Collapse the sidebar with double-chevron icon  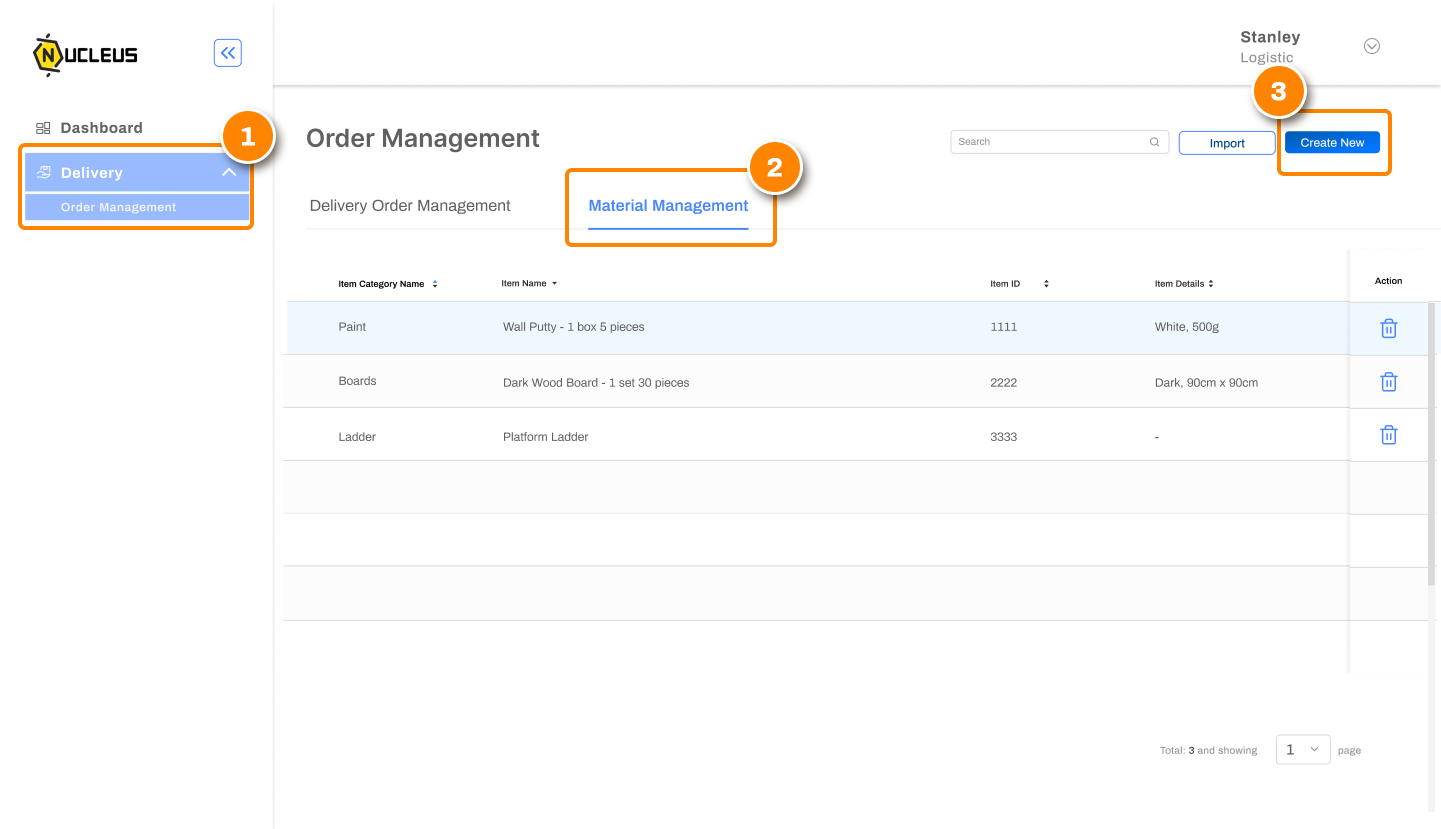pyautogui.click(x=228, y=53)
